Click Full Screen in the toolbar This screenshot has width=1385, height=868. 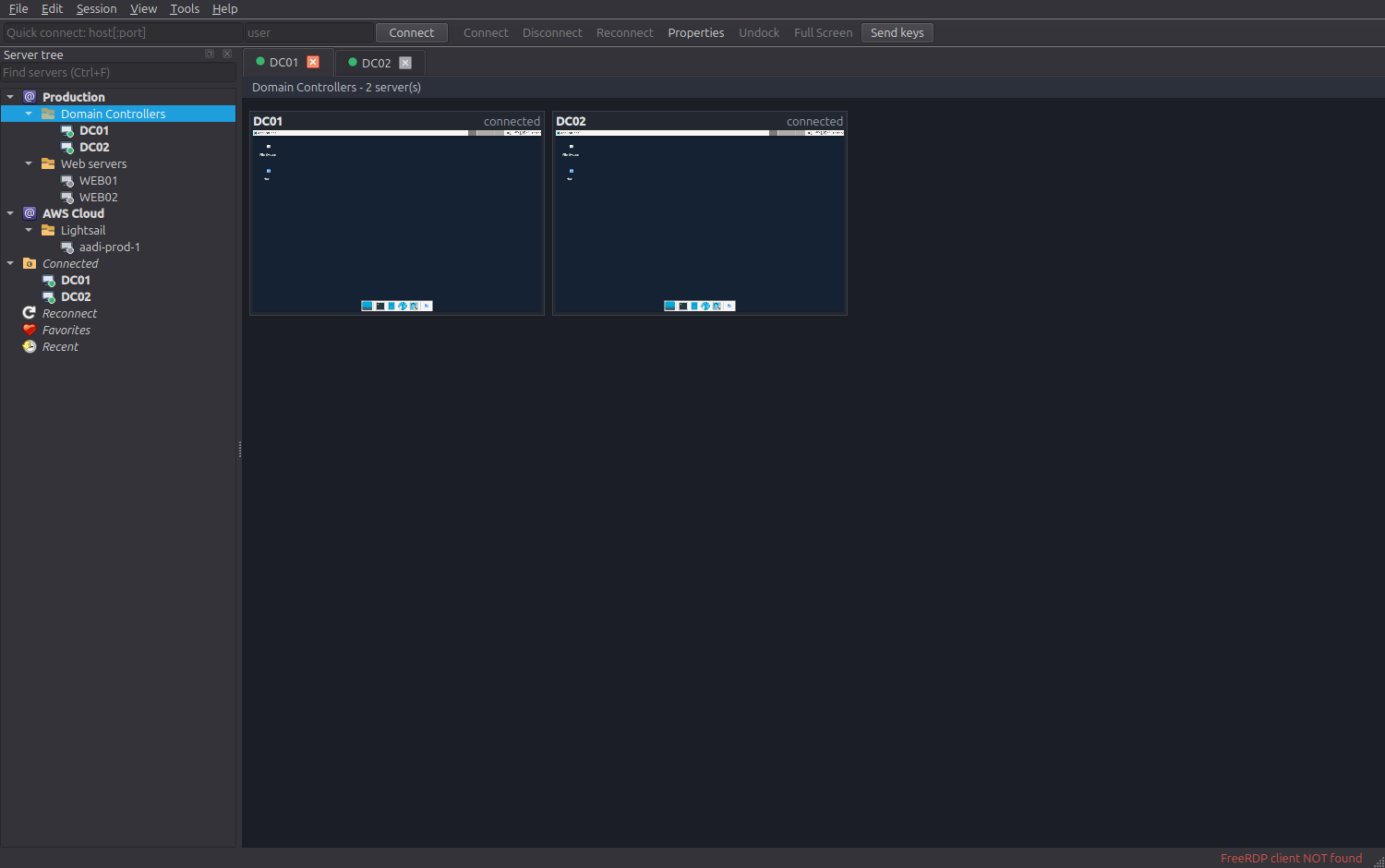tap(824, 32)
